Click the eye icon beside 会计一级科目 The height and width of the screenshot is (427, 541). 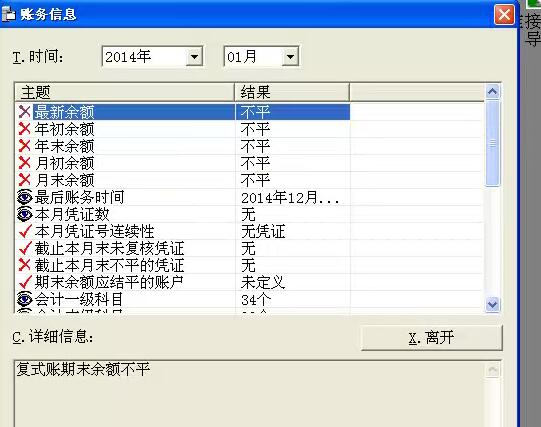24,299
